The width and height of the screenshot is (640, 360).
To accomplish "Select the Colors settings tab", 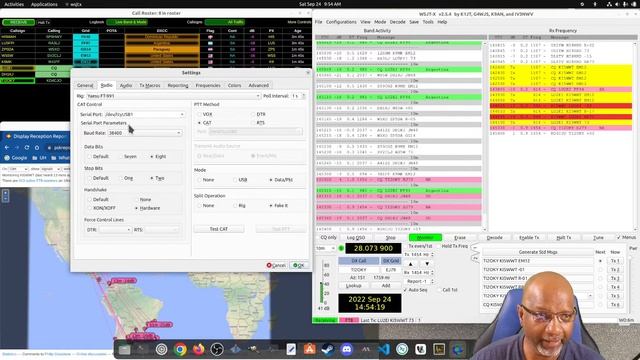I will [x=234, y=85].
